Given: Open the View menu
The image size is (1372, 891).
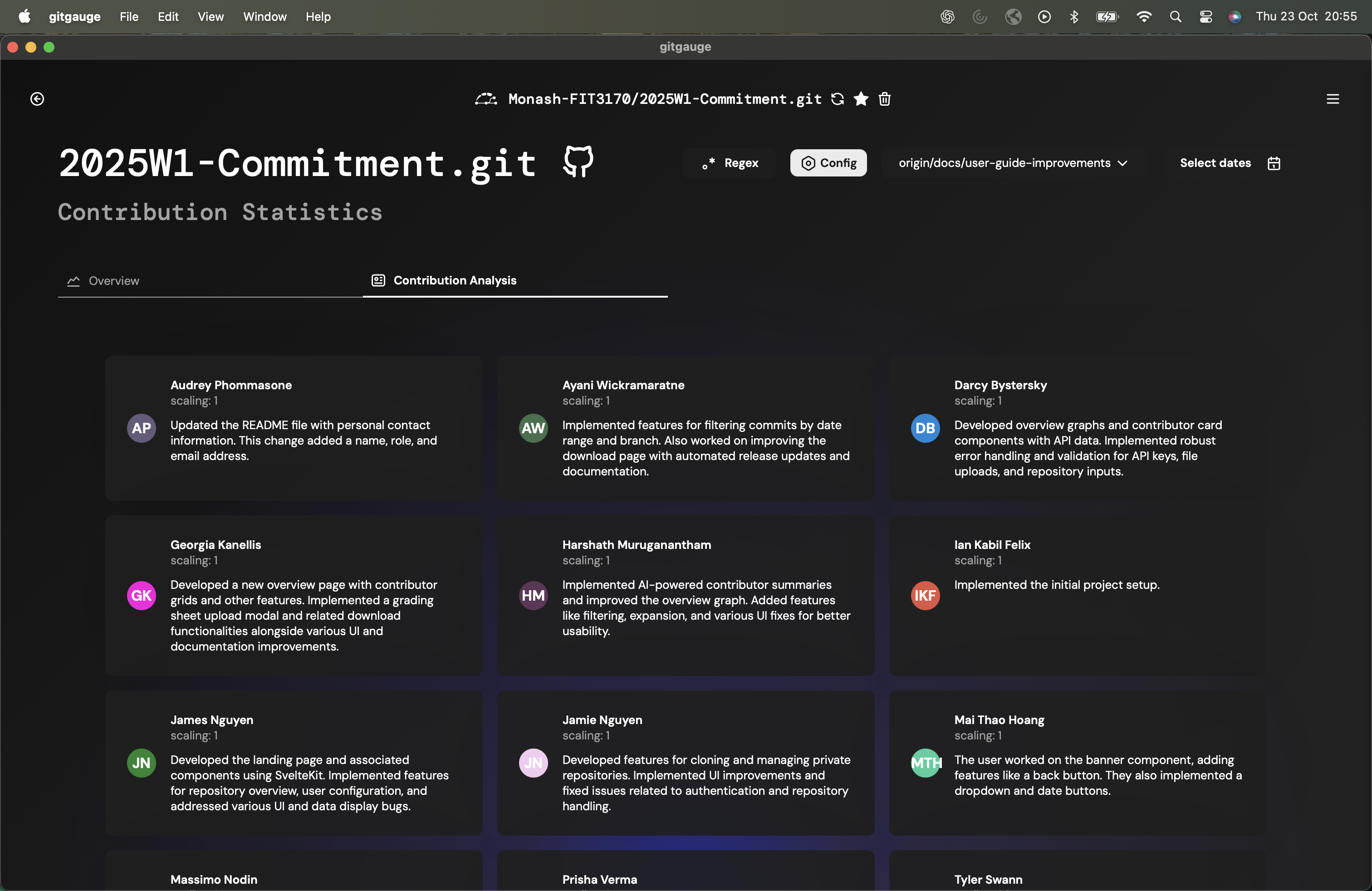Looking at the screenshot, I should click(x=211, y=17).
